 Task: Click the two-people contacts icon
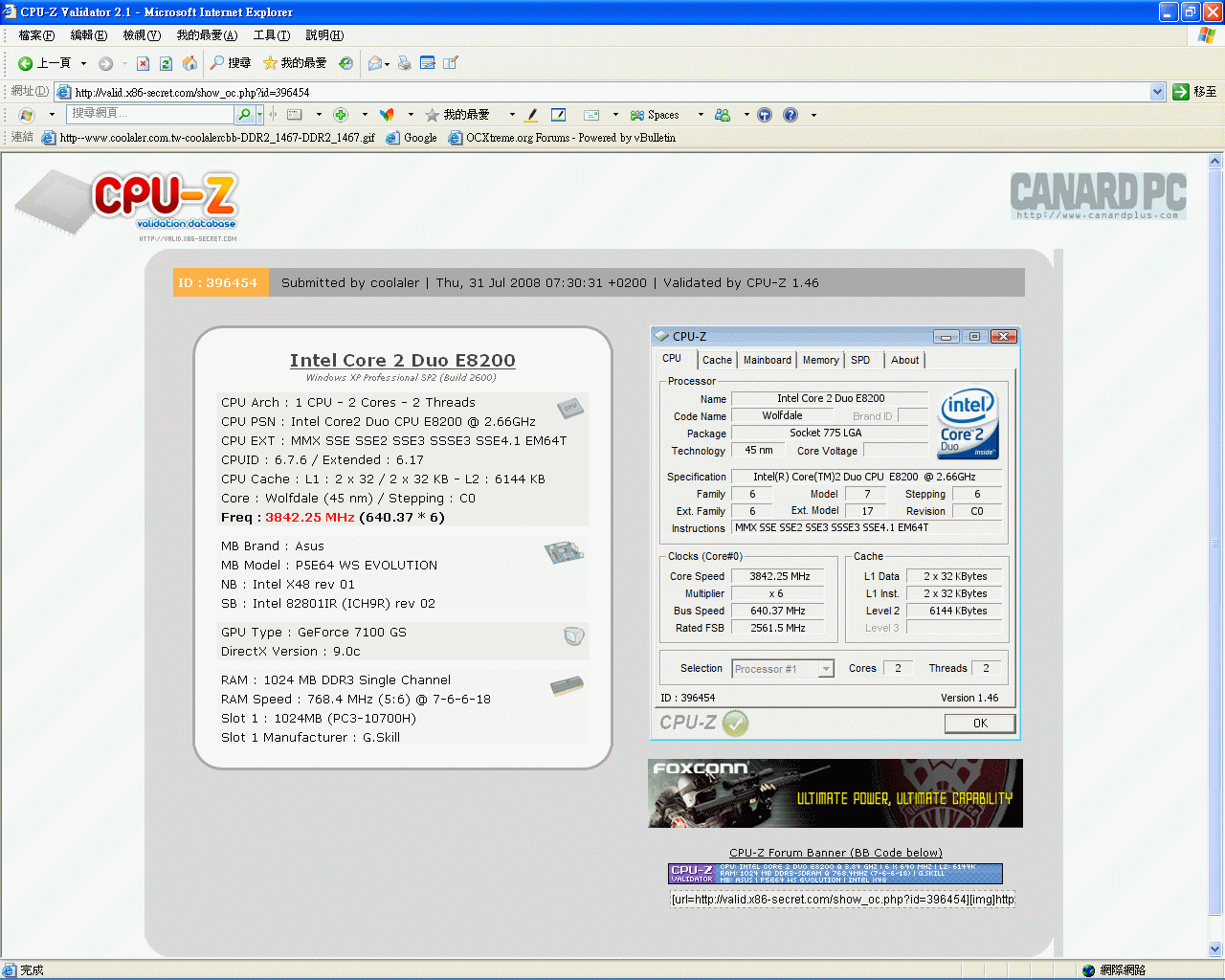(723, 115)
